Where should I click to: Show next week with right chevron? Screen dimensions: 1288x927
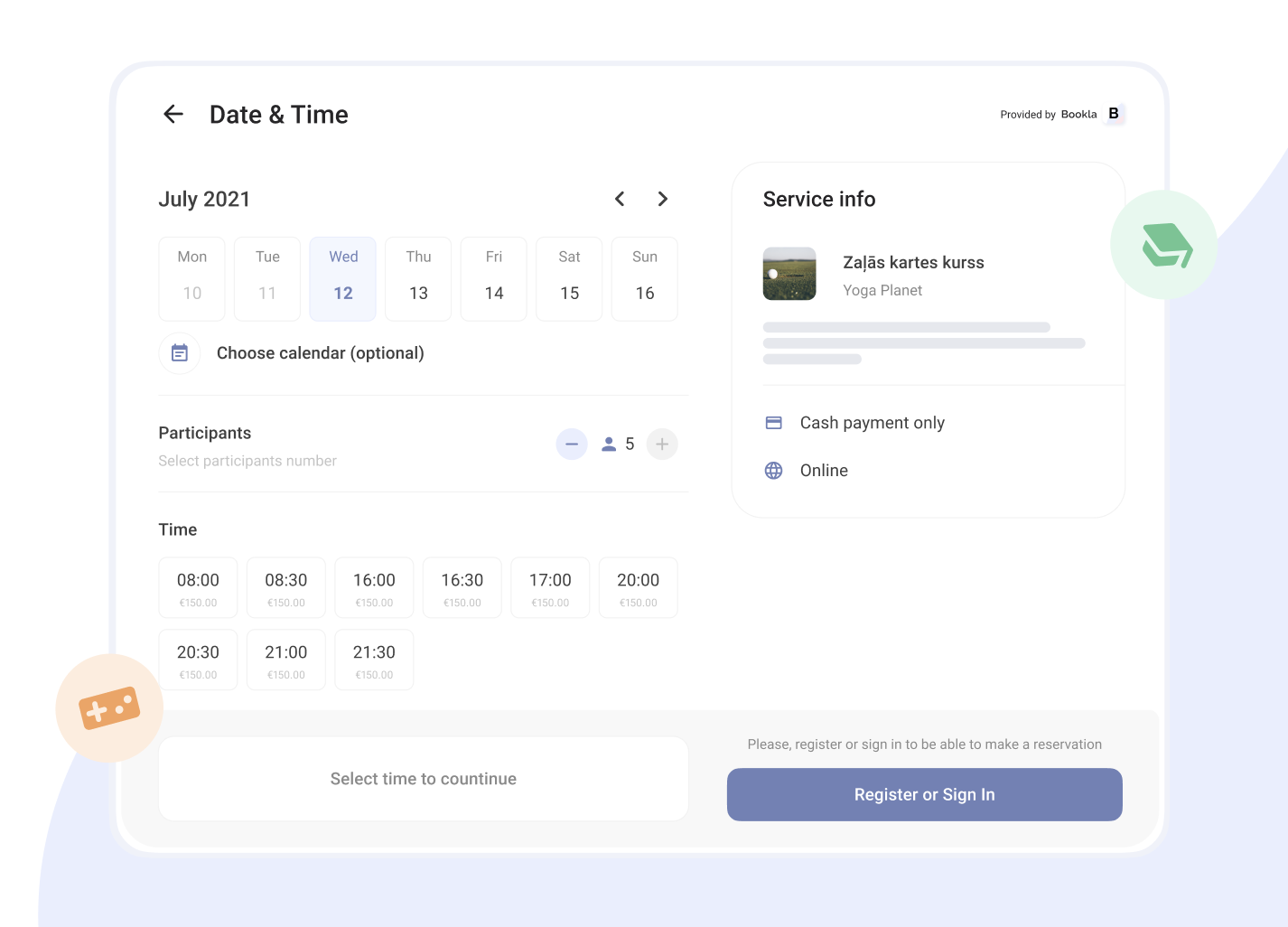[x=663, y=199]
